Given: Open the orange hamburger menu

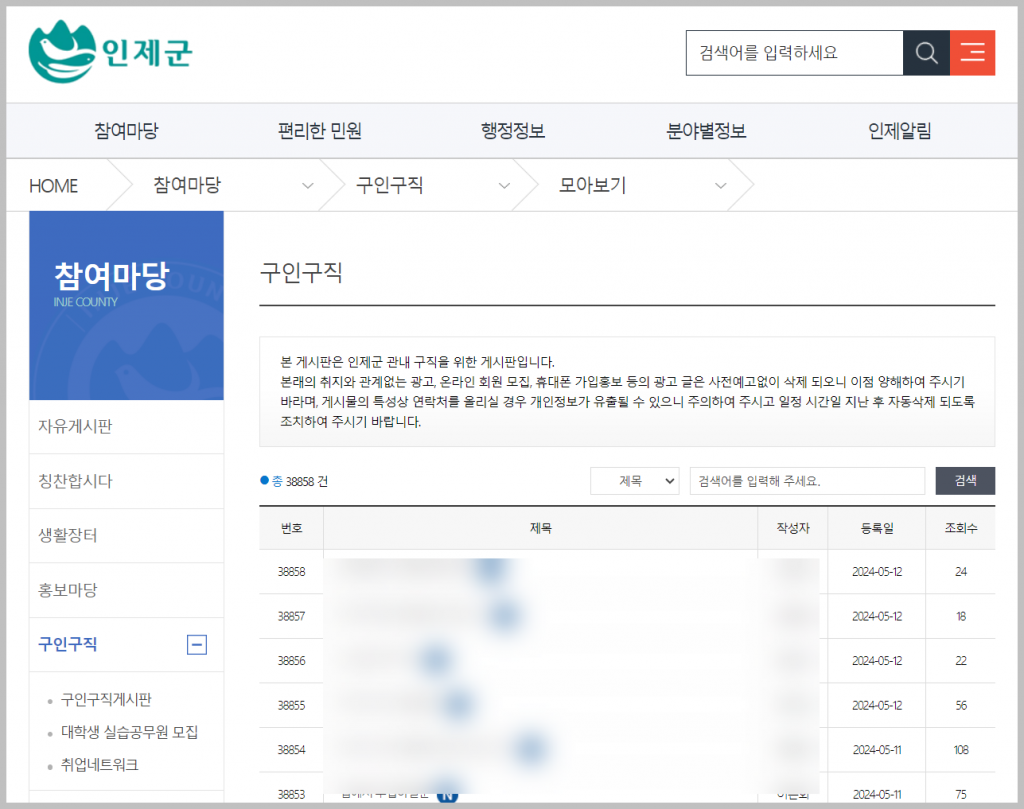Looking at the screenshot, I should pos(972,53).
